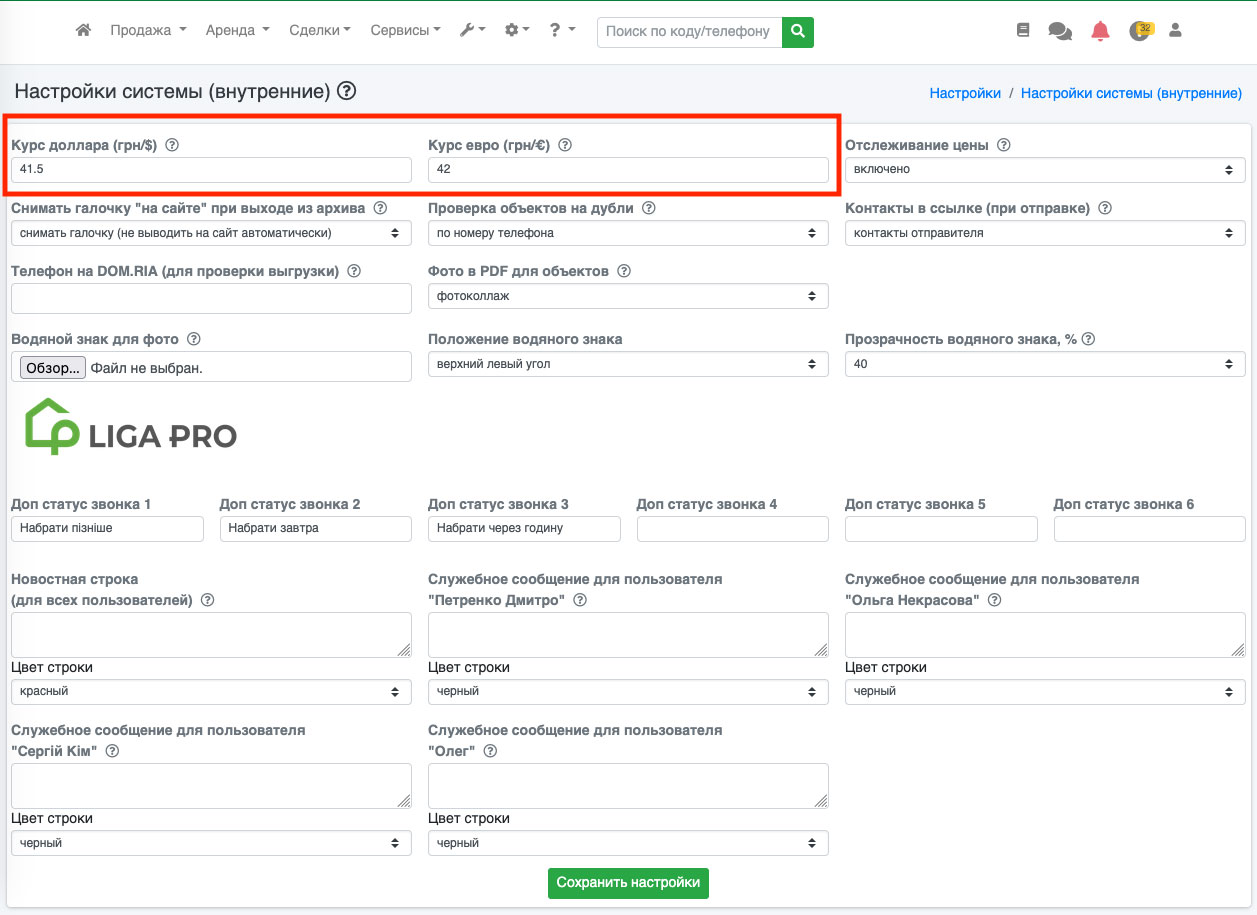Expand the Отслеживание цены dropdown
Screen dimensions: 1257x915
click(1045, 170)
